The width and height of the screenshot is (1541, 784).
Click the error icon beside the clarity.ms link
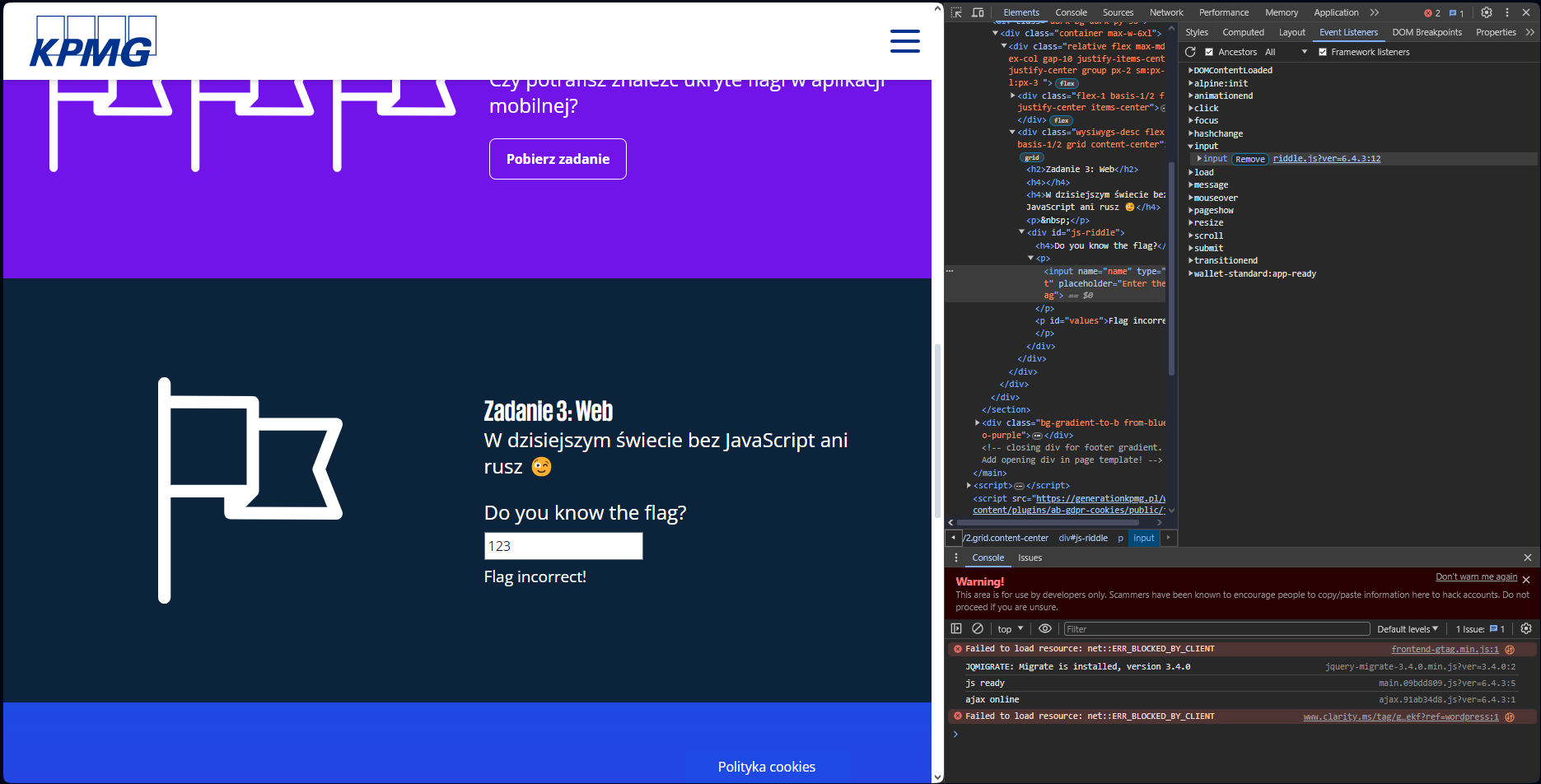(x=1510, y=716)
